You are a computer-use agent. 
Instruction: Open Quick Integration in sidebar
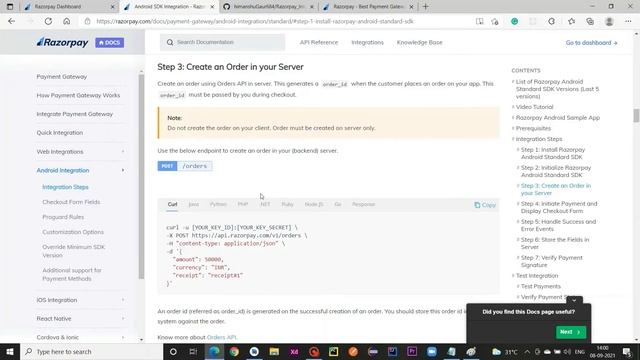tap(60, 133)
